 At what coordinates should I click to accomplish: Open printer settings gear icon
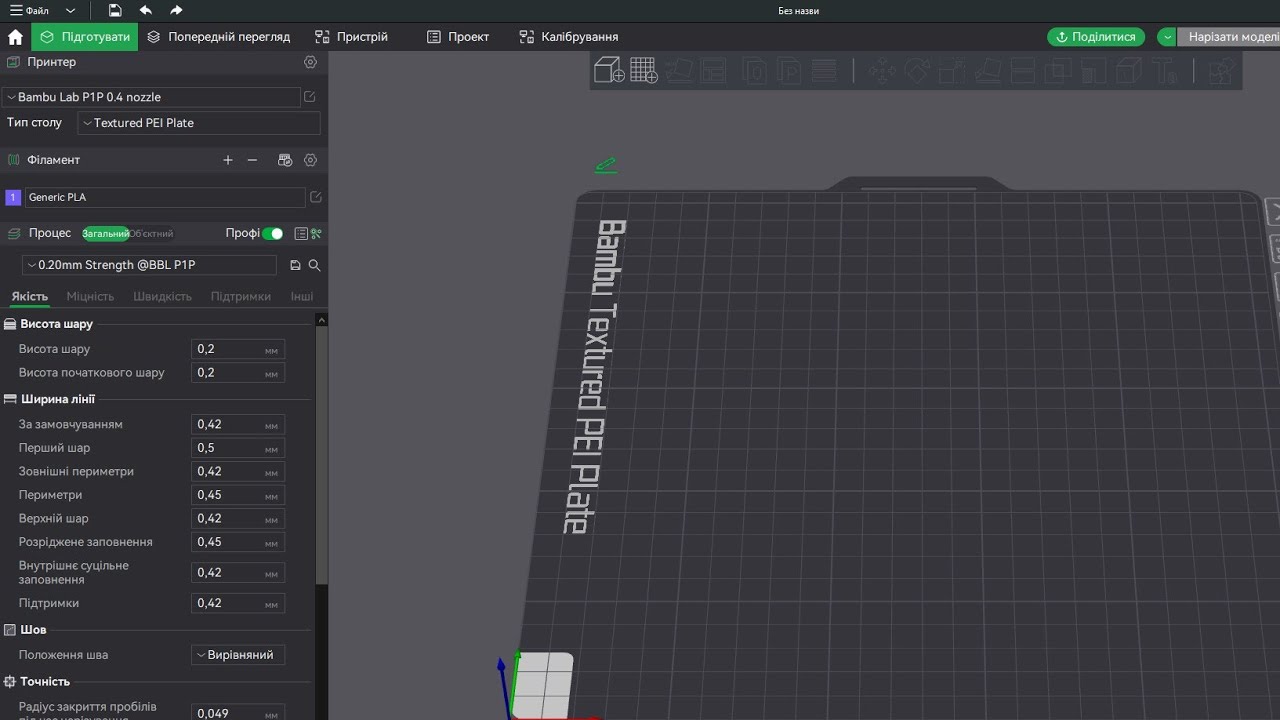click(310, 62)
